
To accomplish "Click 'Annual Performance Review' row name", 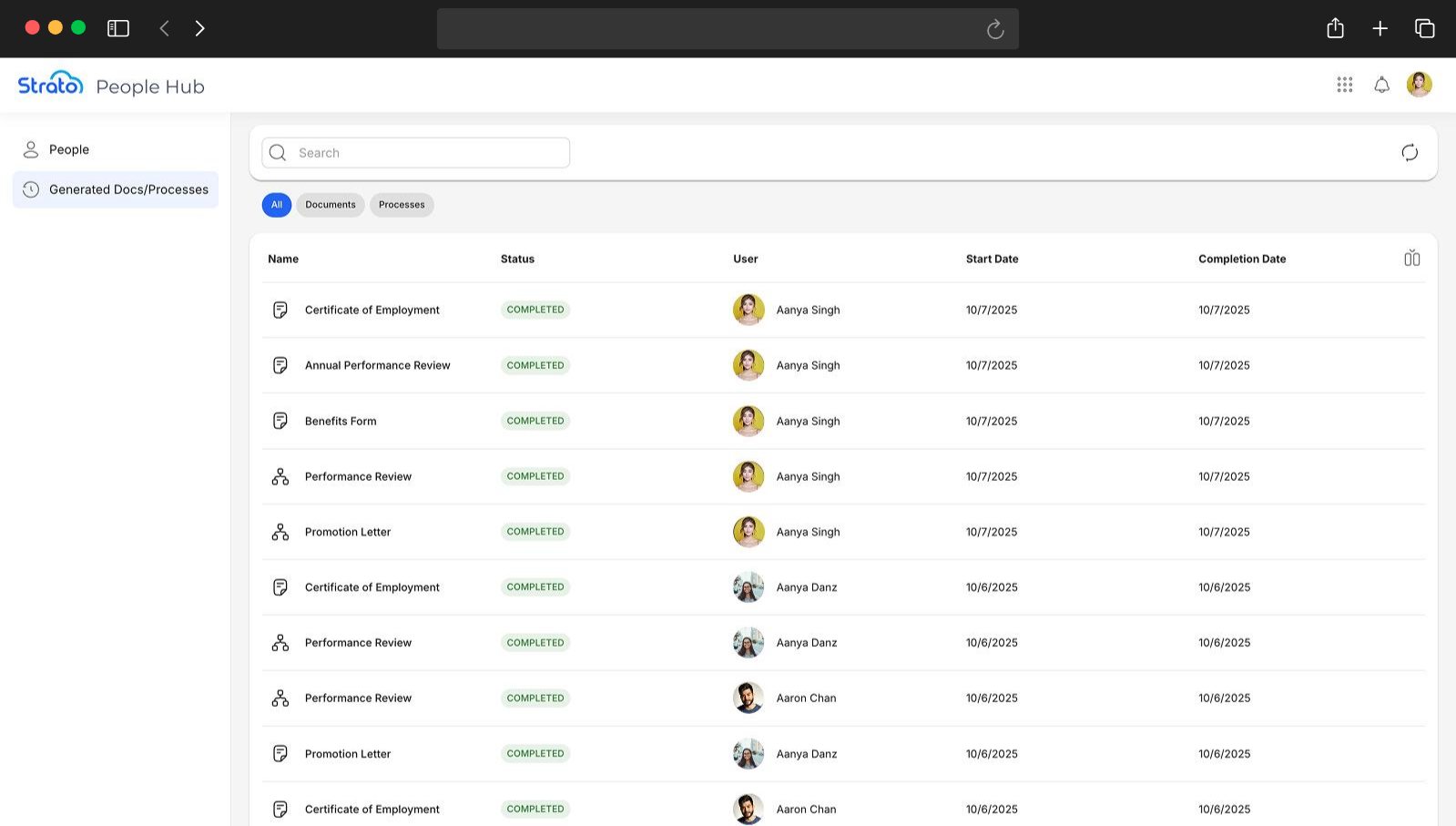I will coord(378,365).
